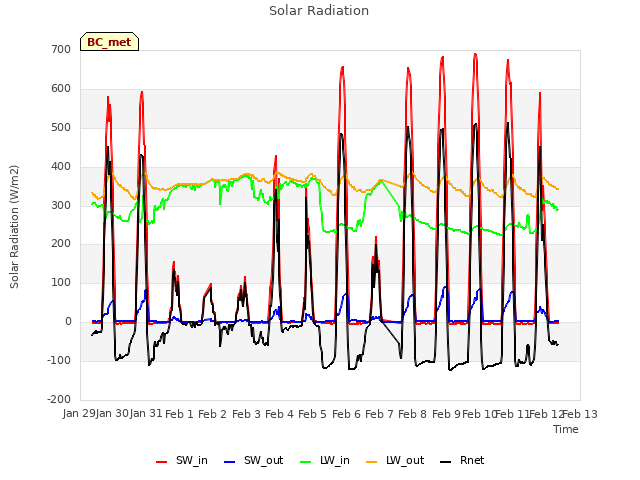This screenshot has width=640, height=480.
Task: Click the Feb 3 x-axis label
Action: pyautogui.click(x=246, y=414)
